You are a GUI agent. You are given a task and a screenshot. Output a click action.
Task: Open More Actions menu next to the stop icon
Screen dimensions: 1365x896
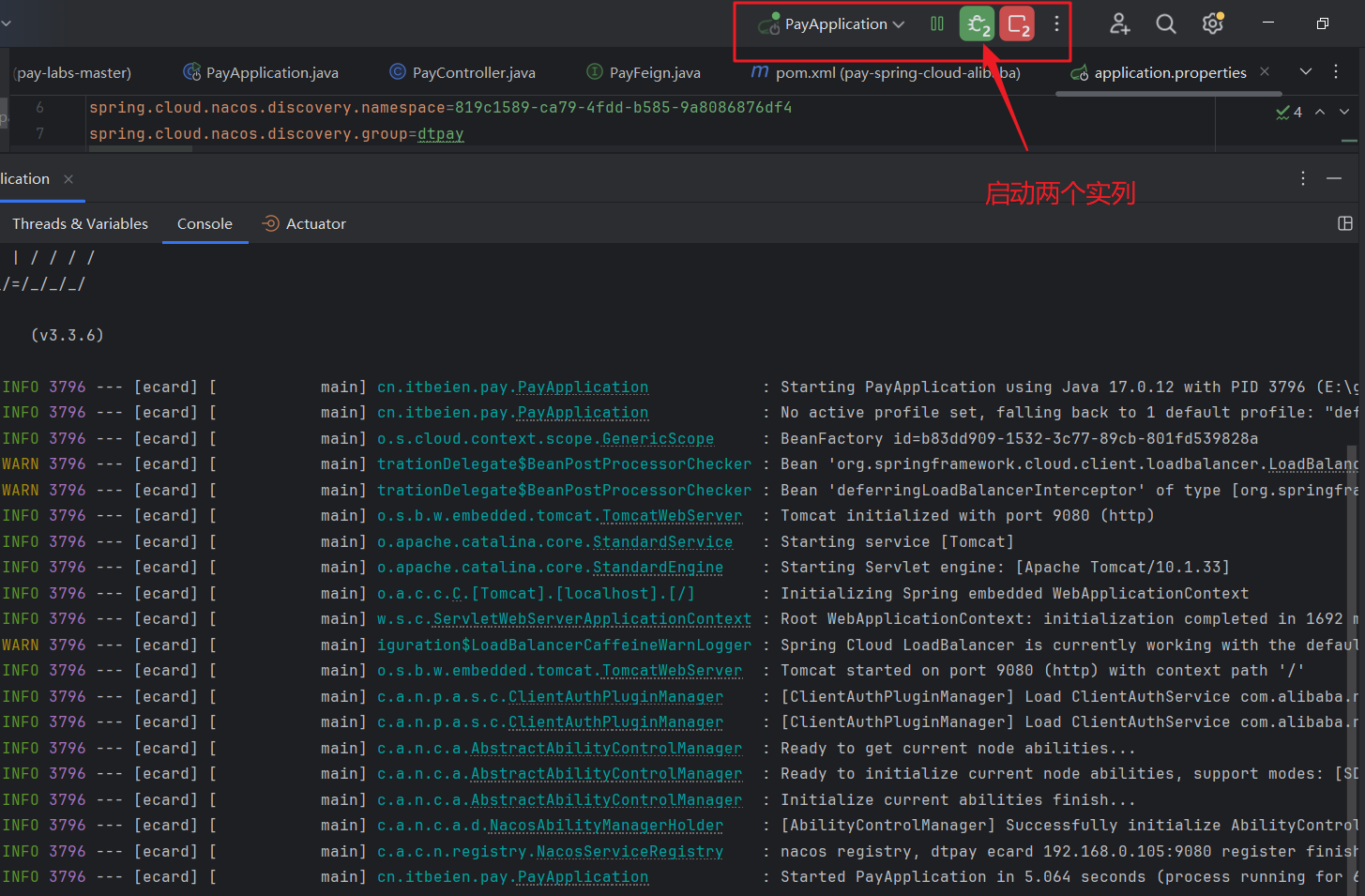click(1056, 24)
